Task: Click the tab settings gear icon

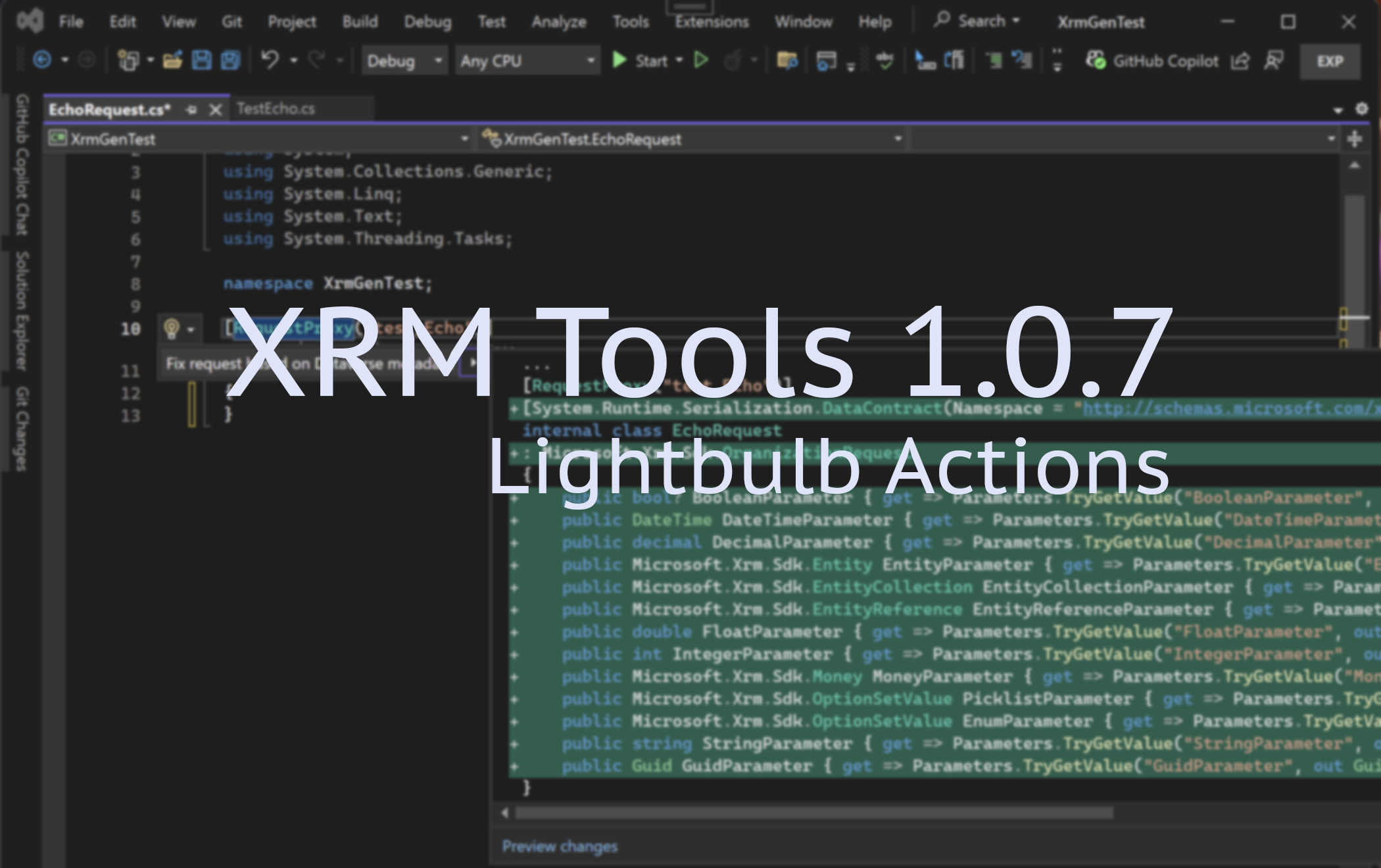Action: pos(1362,108)
